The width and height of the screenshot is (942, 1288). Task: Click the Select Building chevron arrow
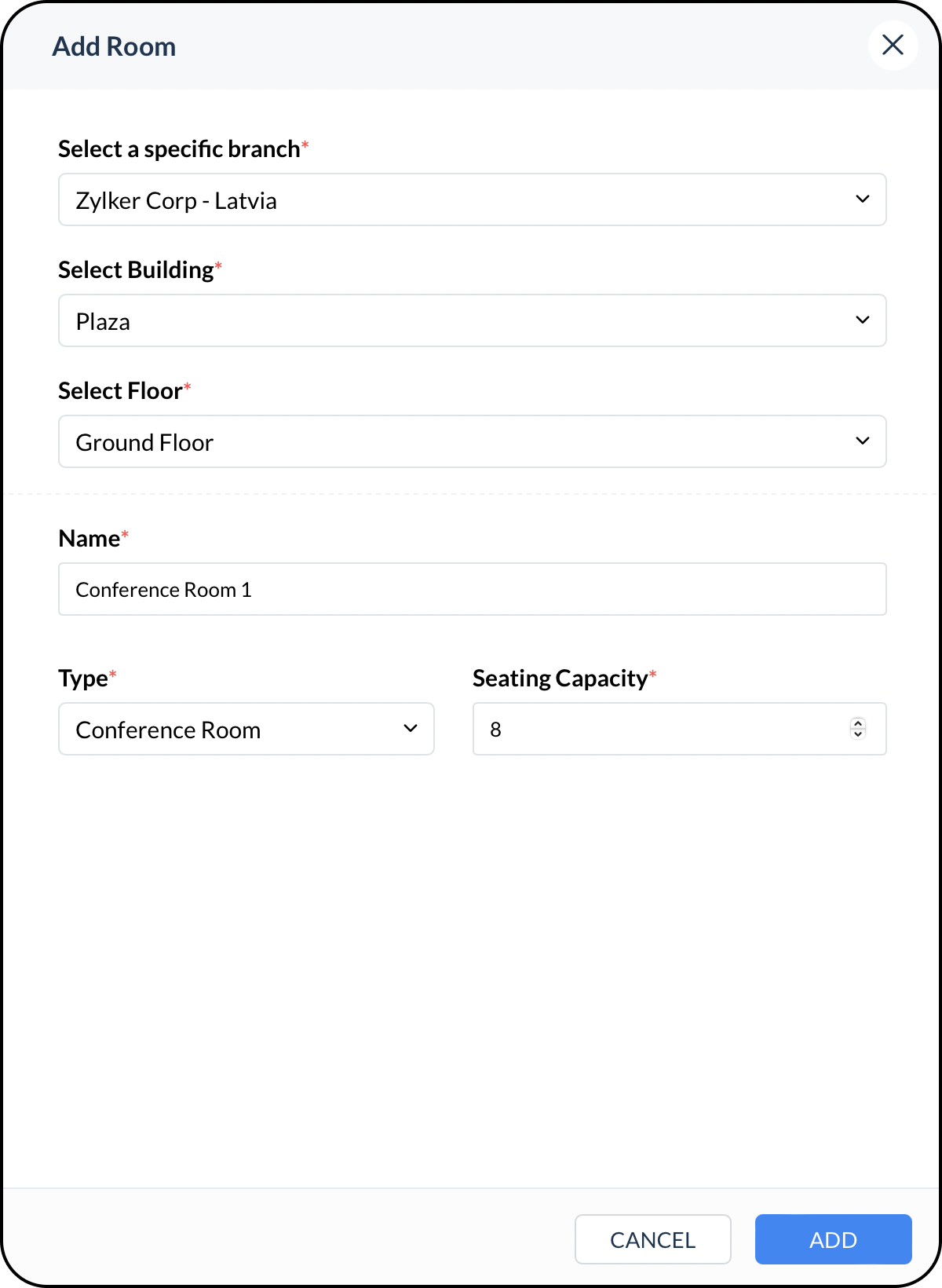862,320
